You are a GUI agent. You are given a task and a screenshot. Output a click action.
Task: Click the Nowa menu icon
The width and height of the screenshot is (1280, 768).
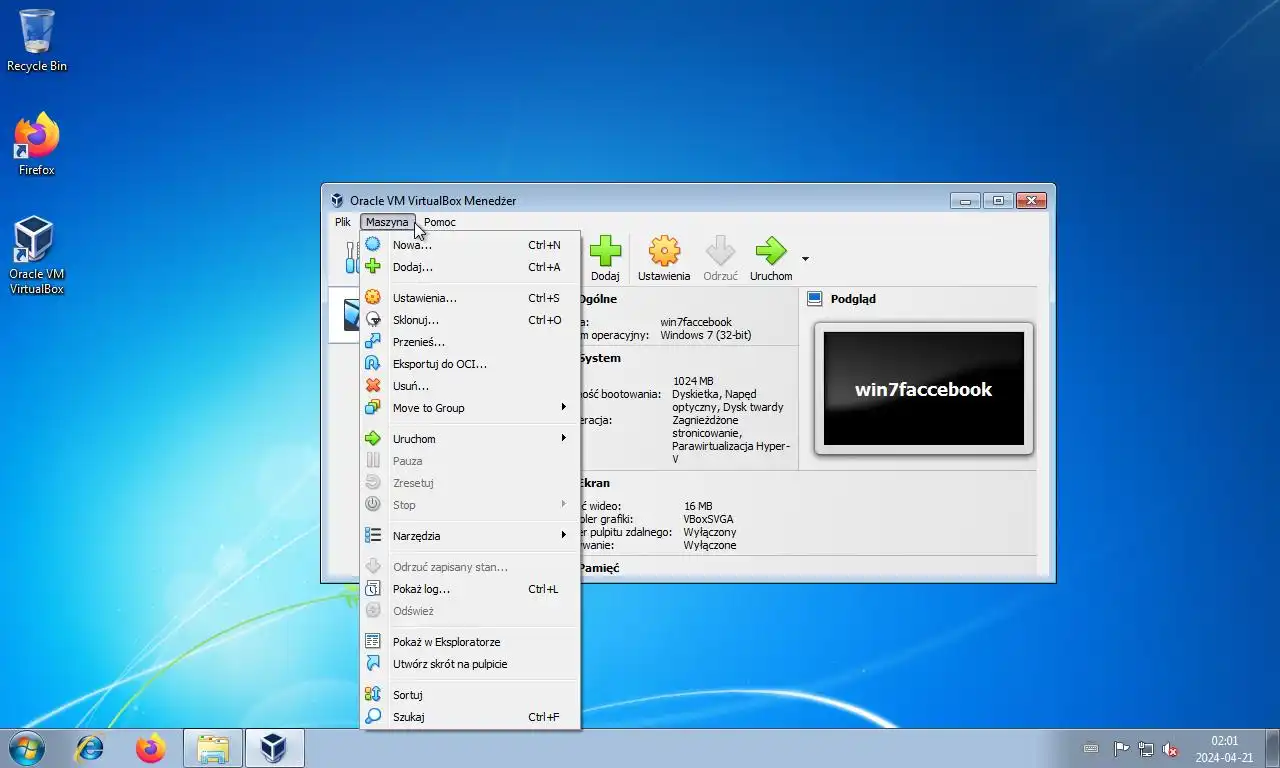(x=373, y=245)
